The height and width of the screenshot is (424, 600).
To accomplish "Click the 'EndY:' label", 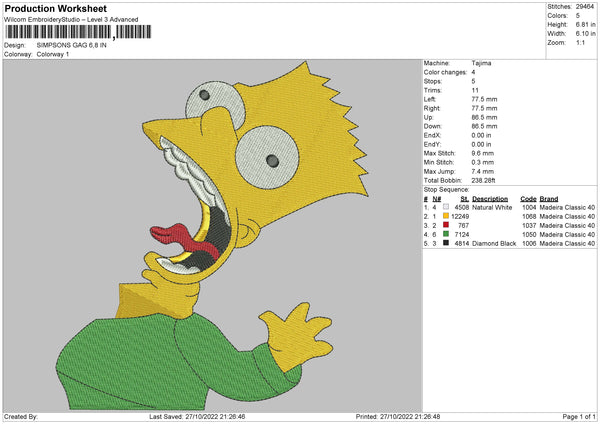I will 432,144.
